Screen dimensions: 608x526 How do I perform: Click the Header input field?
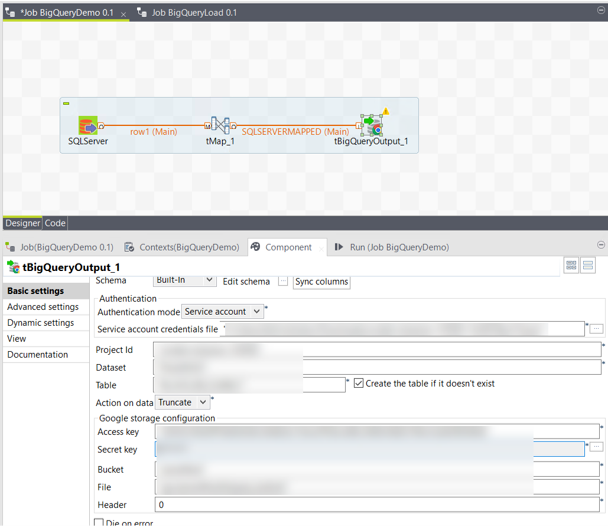(x=377, y=504)
